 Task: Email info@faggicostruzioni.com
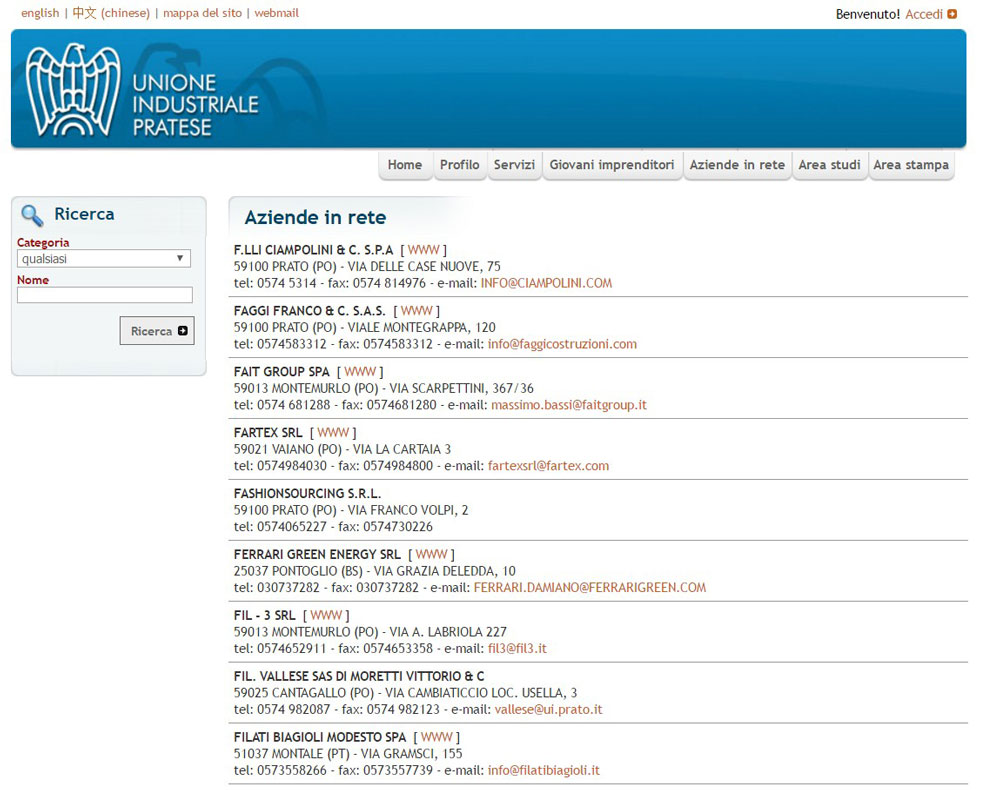pyautogui.click(x=562, y=344)
